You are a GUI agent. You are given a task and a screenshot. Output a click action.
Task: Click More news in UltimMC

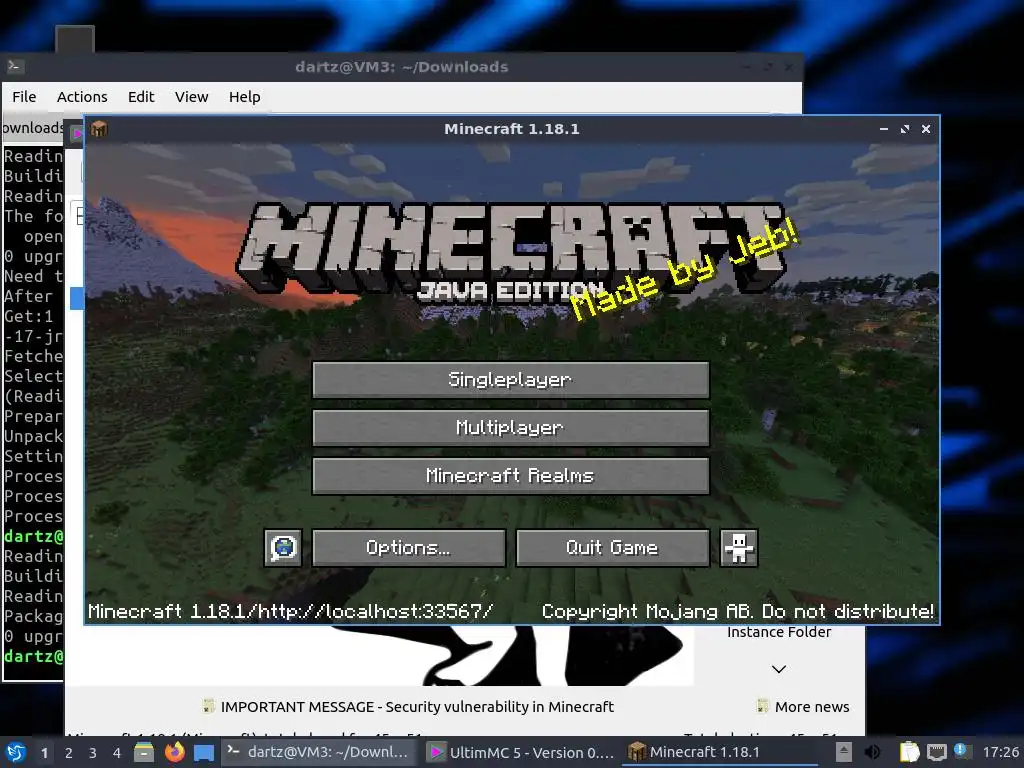click(x=803, y=707)
